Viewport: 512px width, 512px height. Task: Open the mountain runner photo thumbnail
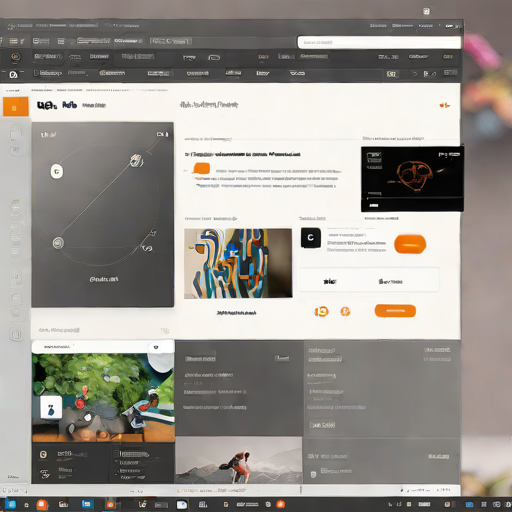pyautogui.click(x=239, y=460)
